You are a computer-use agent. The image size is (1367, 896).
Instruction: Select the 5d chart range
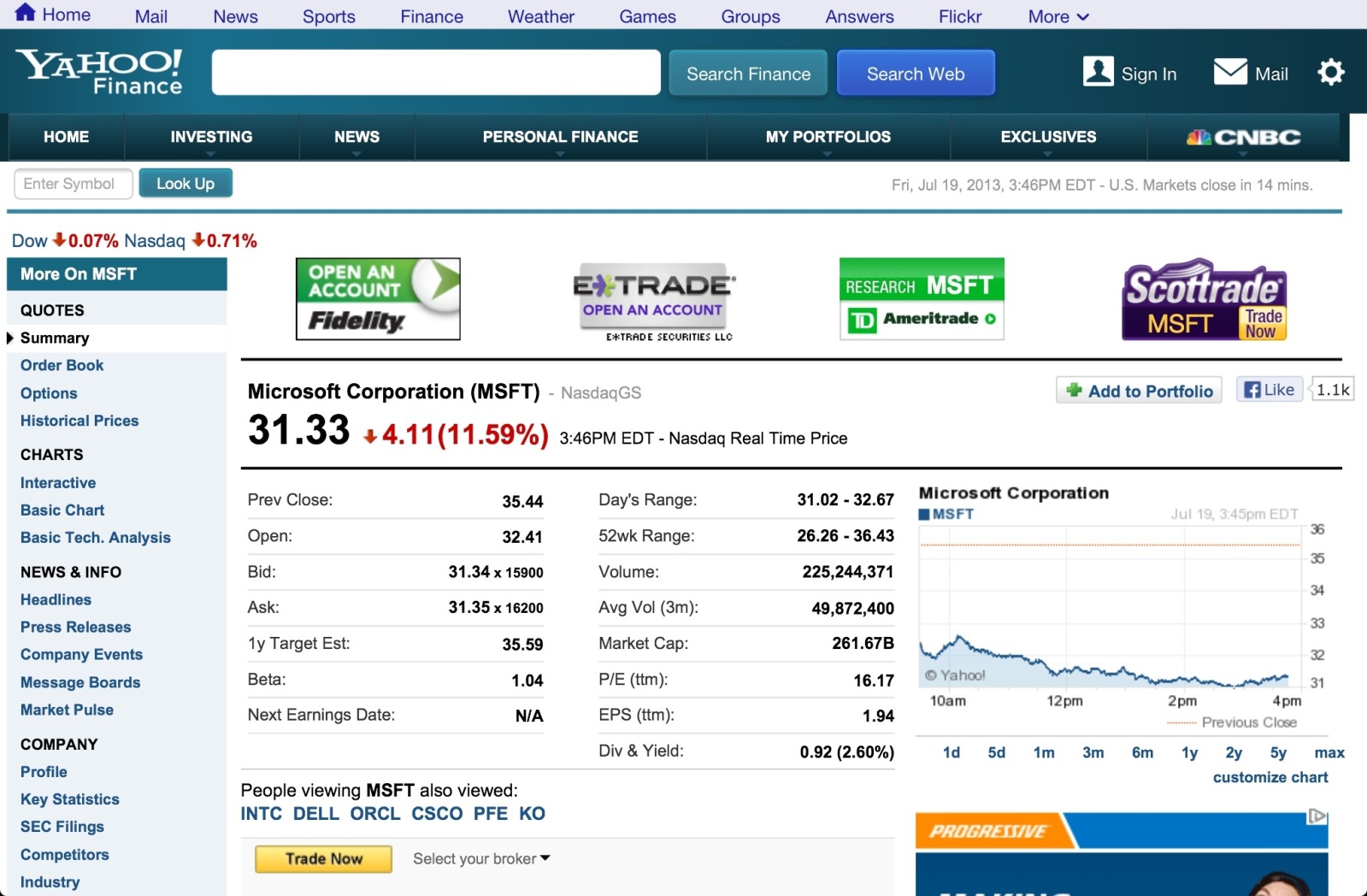(997, 752)
